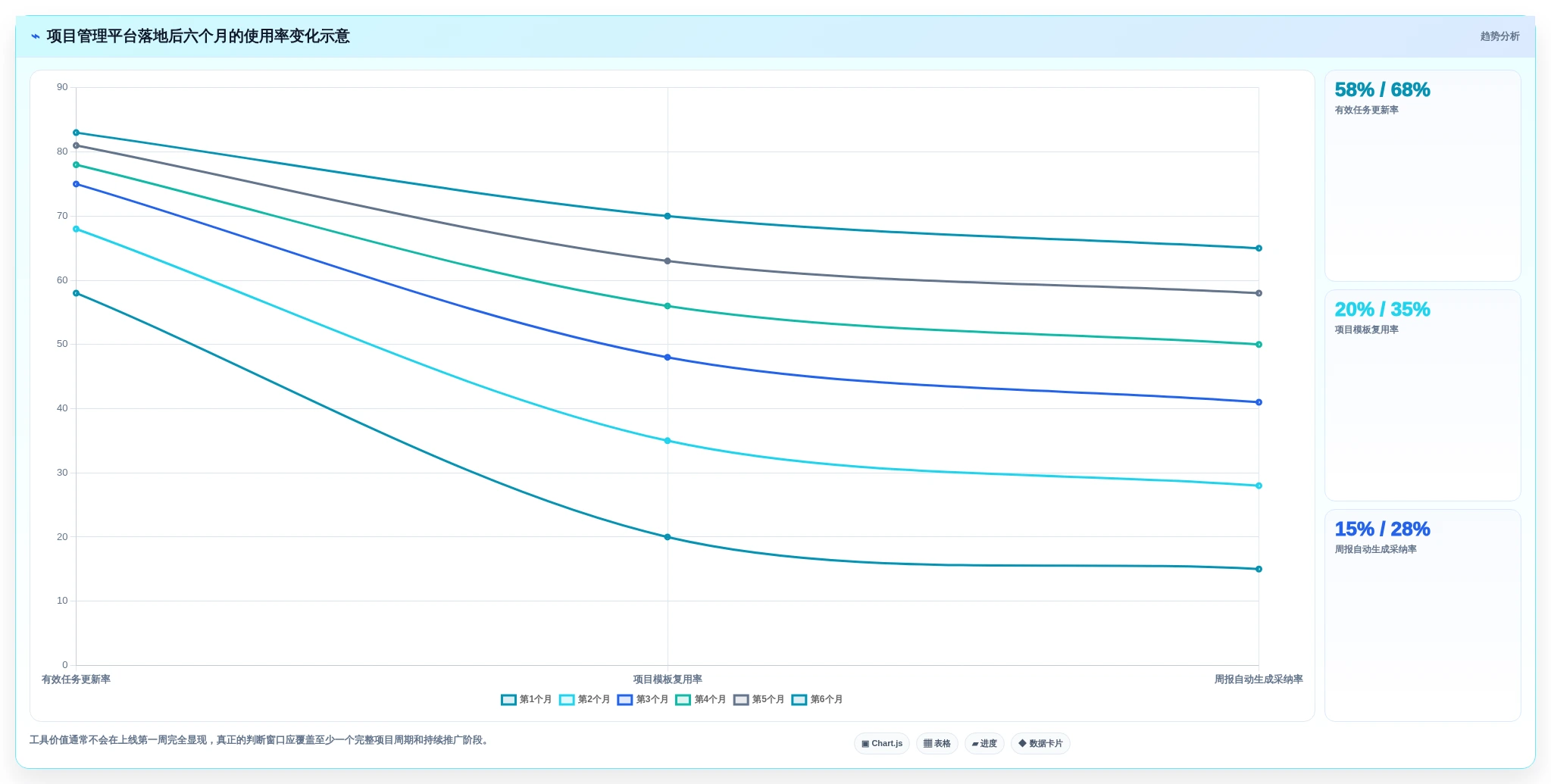Screen dimensions: 1551x784
Task: Click the y-axis tick label 0
Action: (65, 665)
